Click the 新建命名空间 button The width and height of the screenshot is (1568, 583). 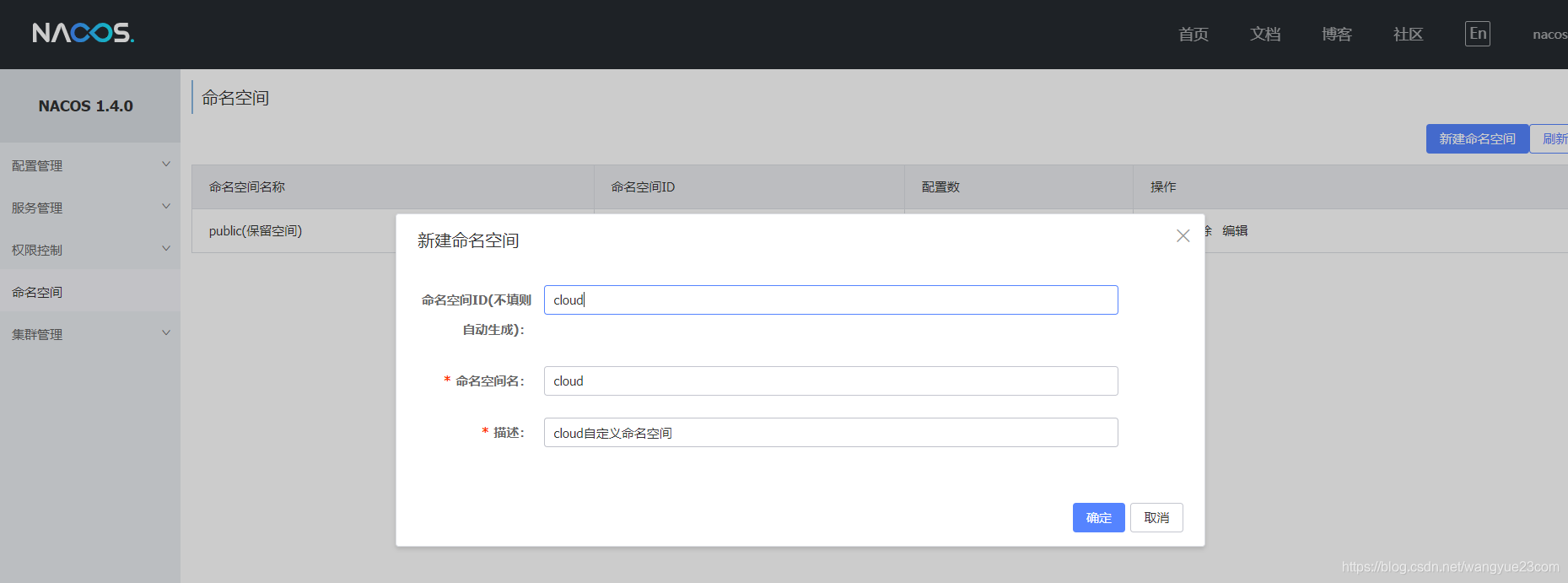click(1478, 139)
